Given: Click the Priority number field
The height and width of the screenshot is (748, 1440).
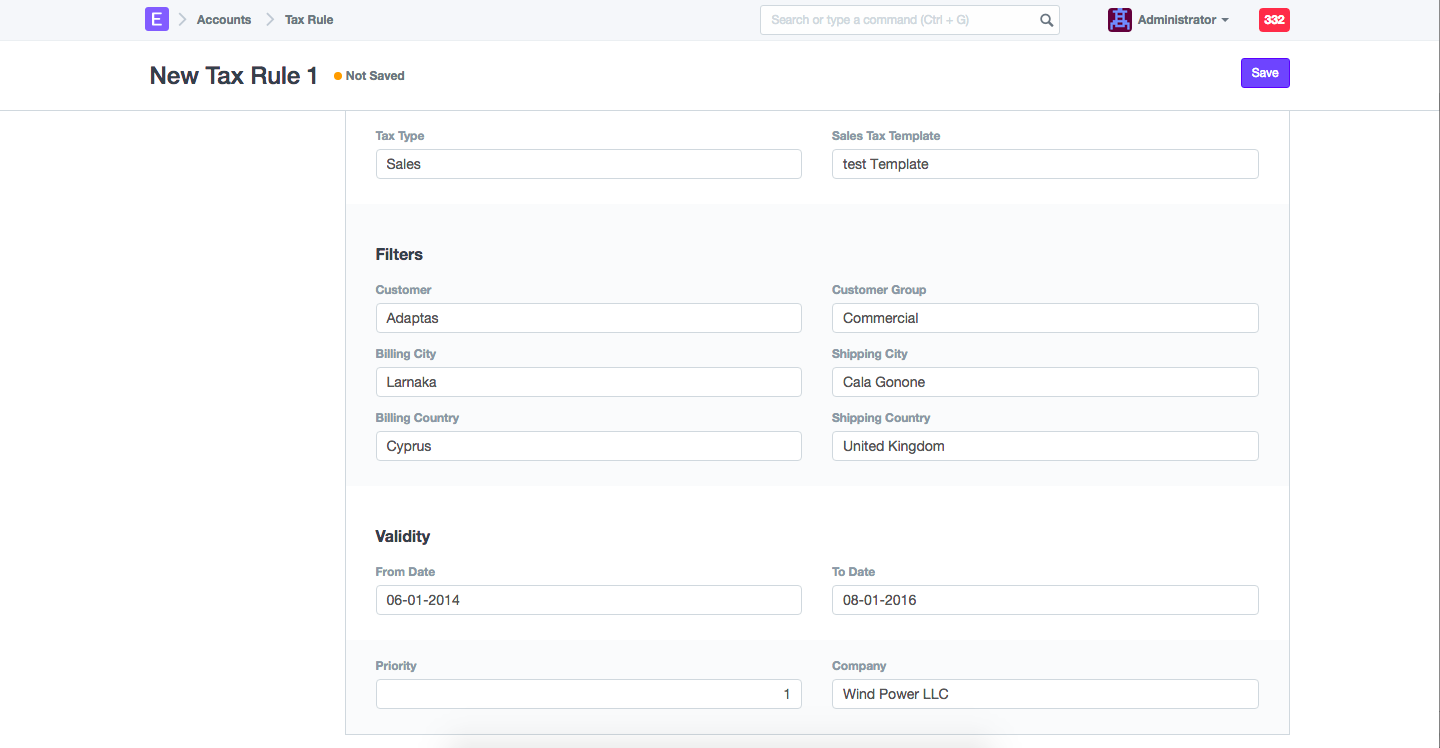Looking at the screenshot, I should coord(588,694).
